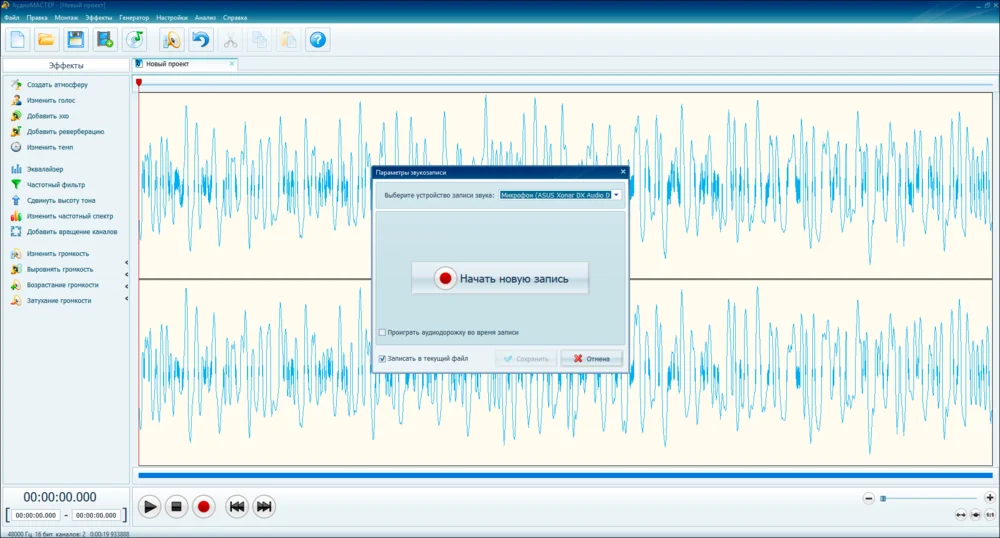Click the zoom slider handle
The image size is (1000, 538).
883,498
